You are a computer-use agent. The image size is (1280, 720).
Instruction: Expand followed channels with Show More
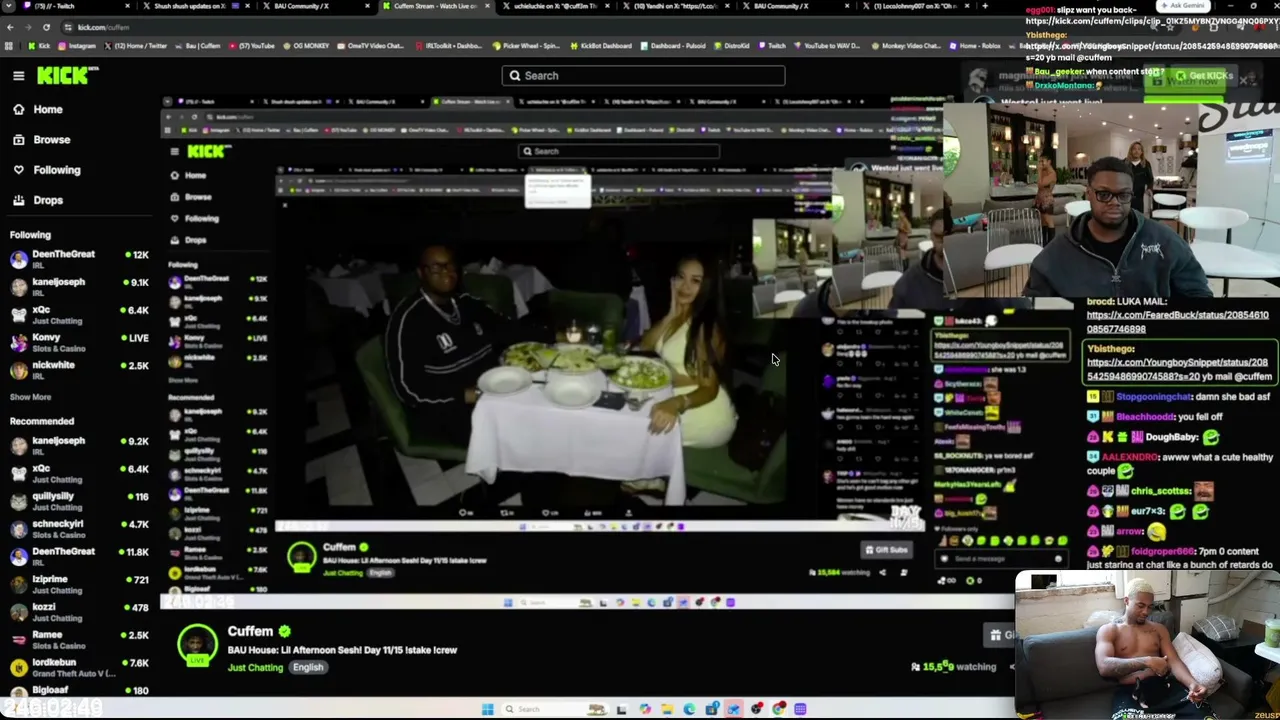30,397
